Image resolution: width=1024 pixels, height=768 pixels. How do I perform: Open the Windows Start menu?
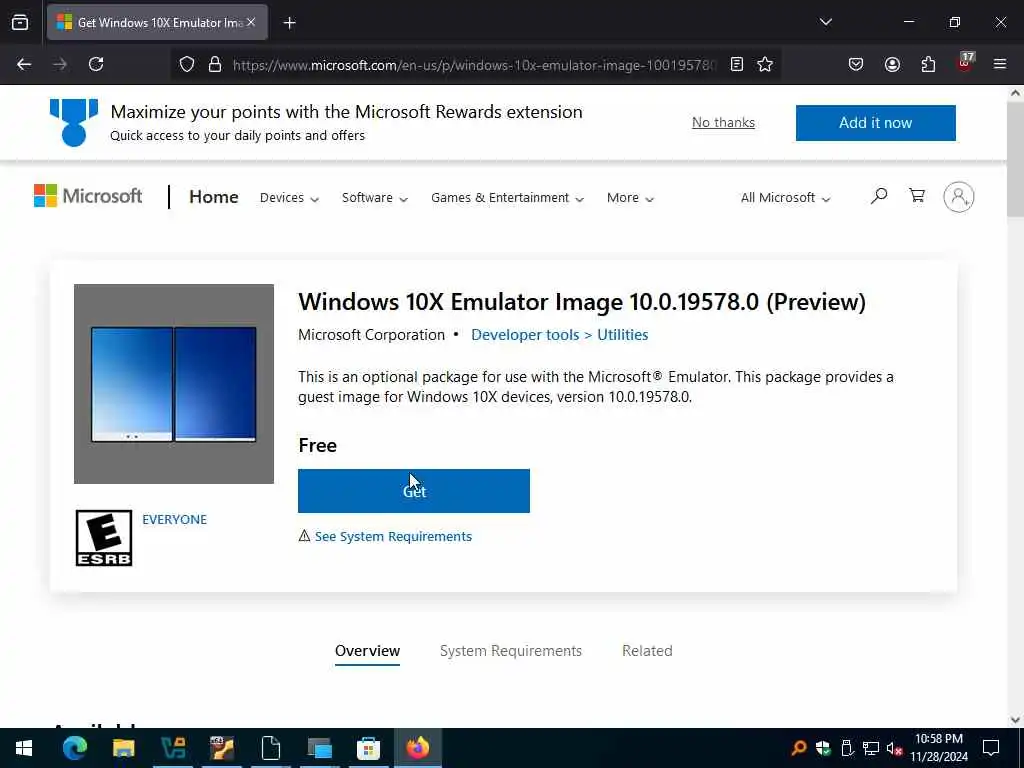(24, 748)
